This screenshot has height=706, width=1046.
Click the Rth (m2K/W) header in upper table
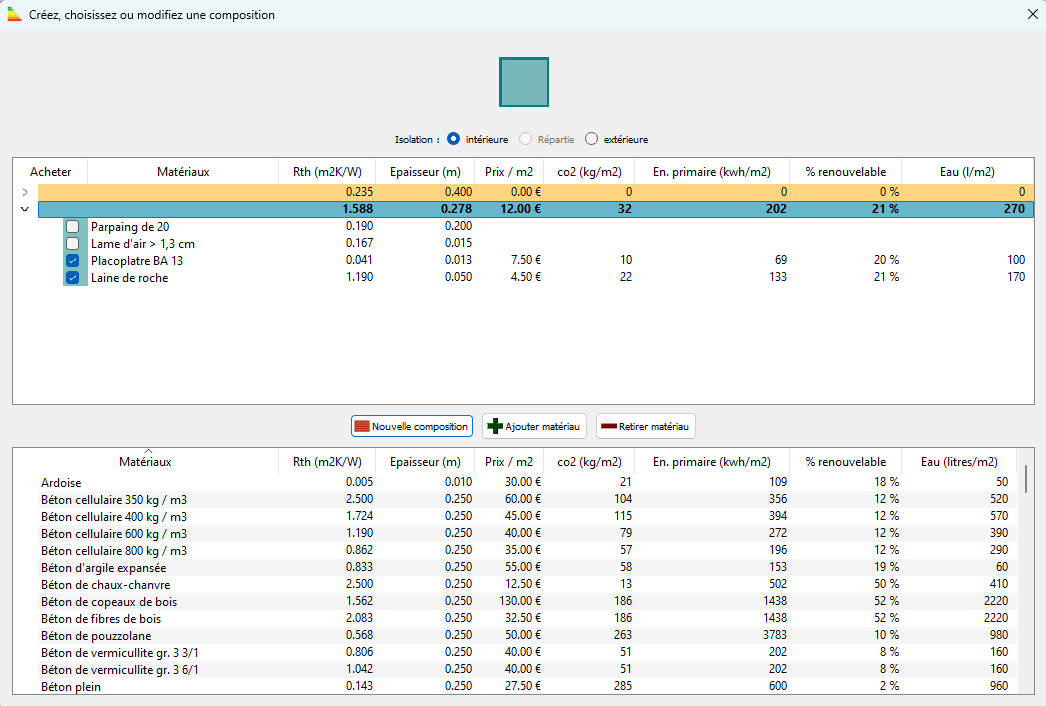coord(326,172)
